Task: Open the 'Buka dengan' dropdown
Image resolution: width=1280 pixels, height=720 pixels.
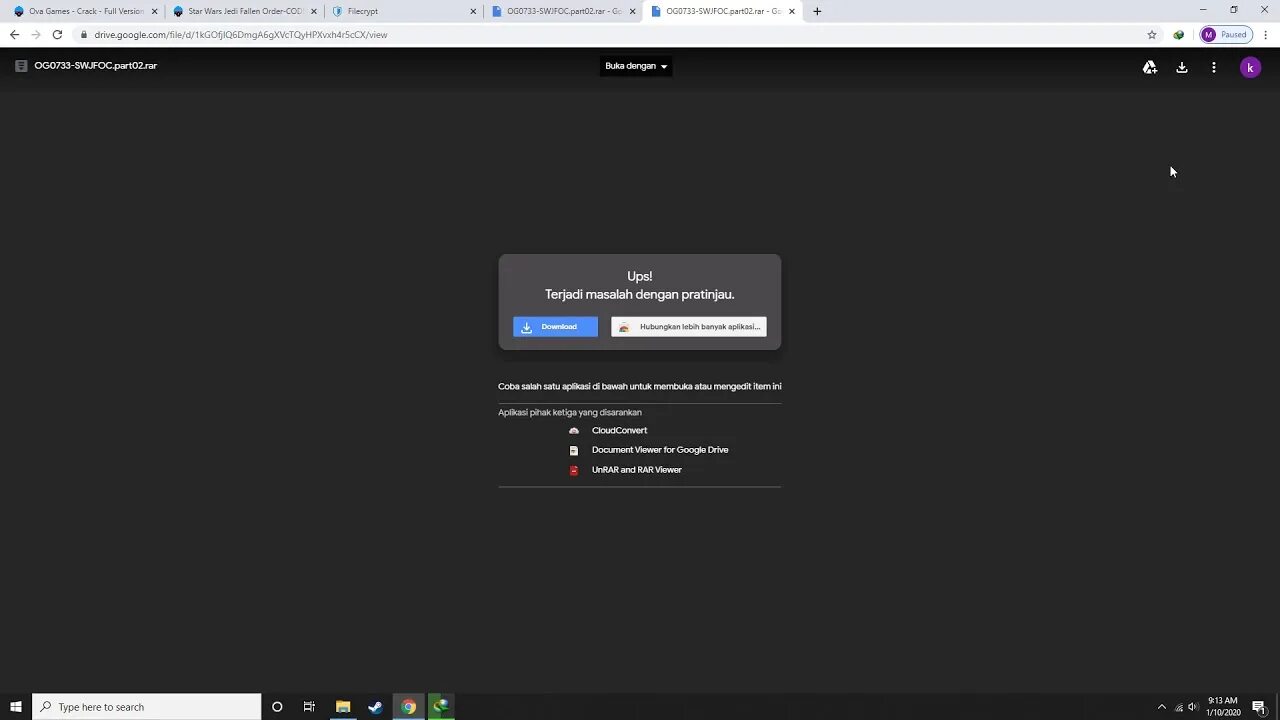Action: point(636,66)
